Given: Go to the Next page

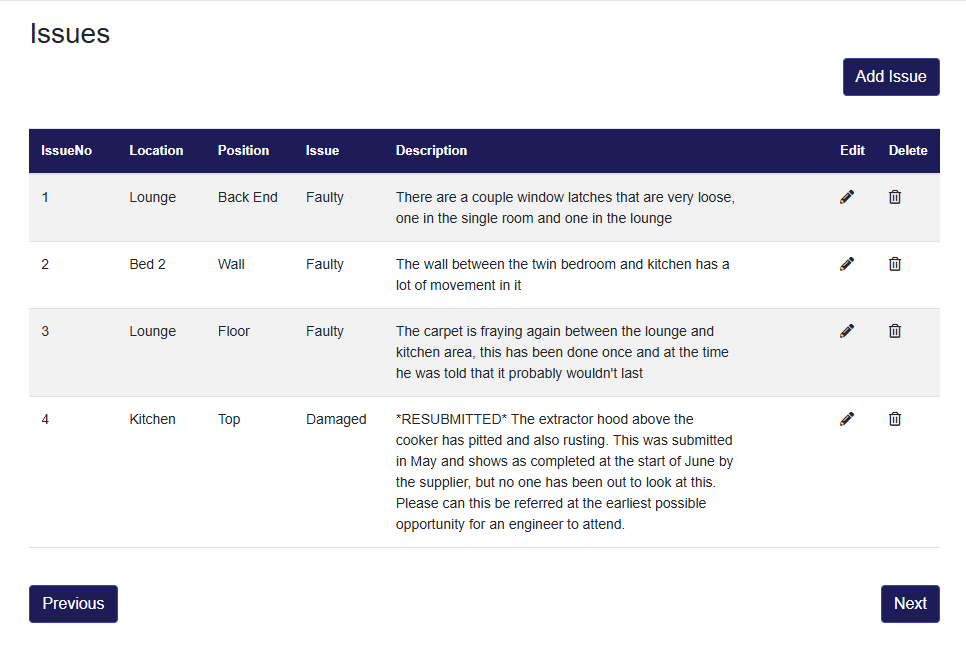Looking at the screenshot, I should click(910, 604).
